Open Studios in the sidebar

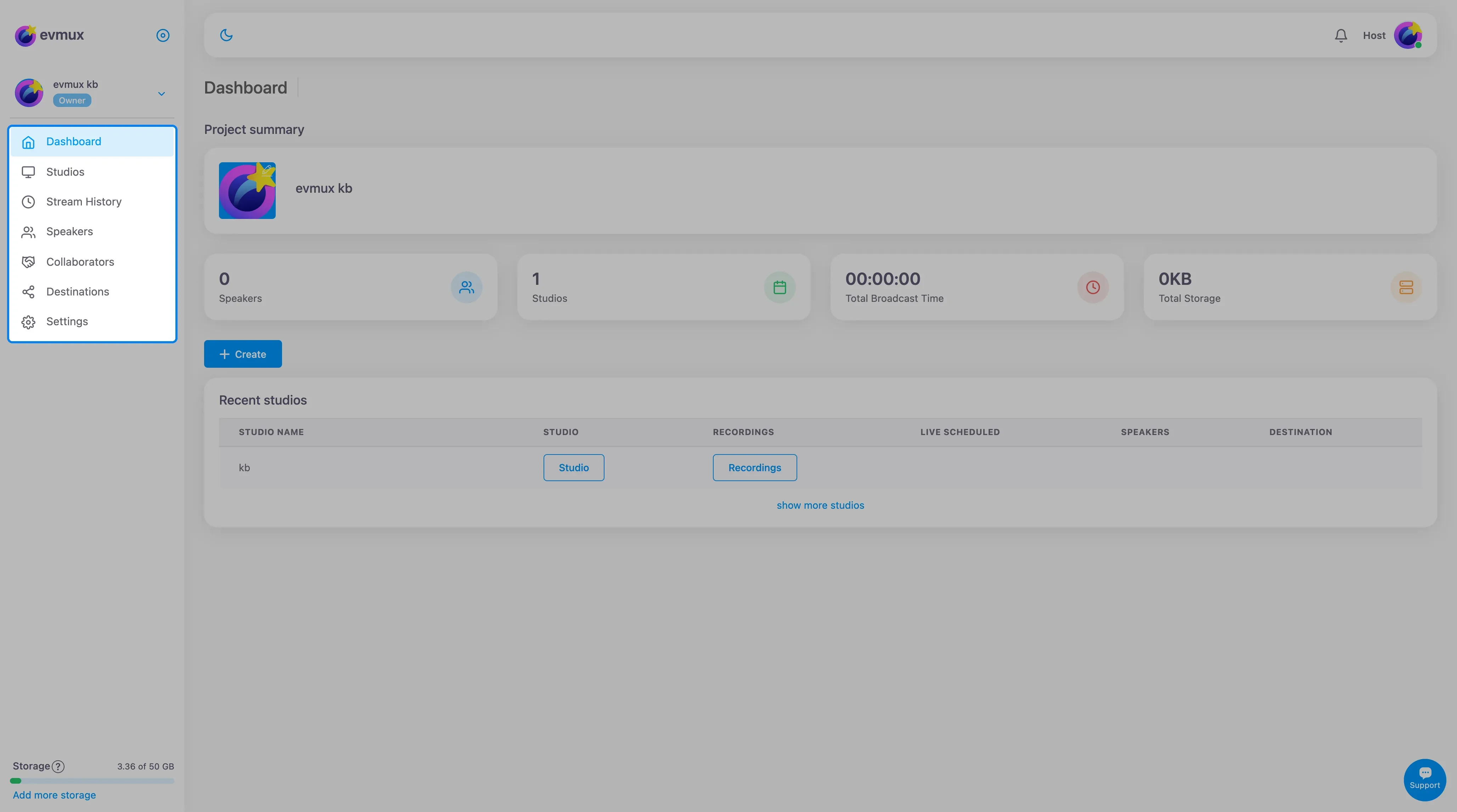coord(92,172)
